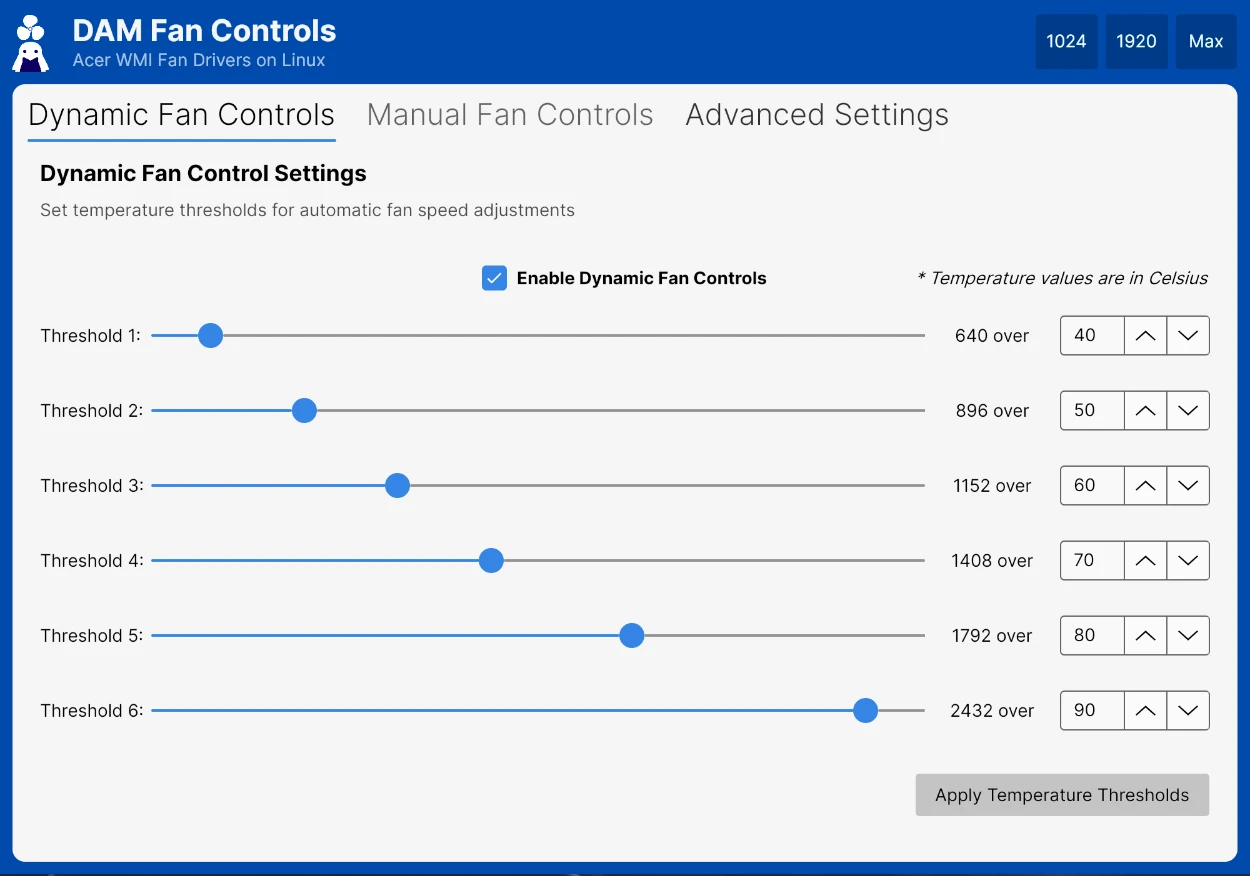Click 'Dynamic Fan Control Settings' heading

pyautogui.click(x=203, y=173)
